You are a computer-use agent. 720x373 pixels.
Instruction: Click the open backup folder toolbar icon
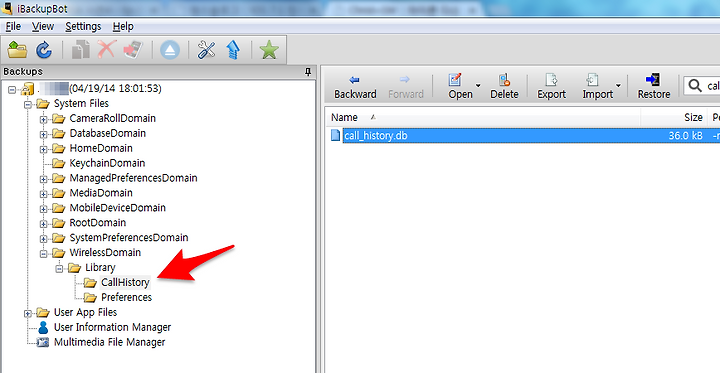pos(18,50)
